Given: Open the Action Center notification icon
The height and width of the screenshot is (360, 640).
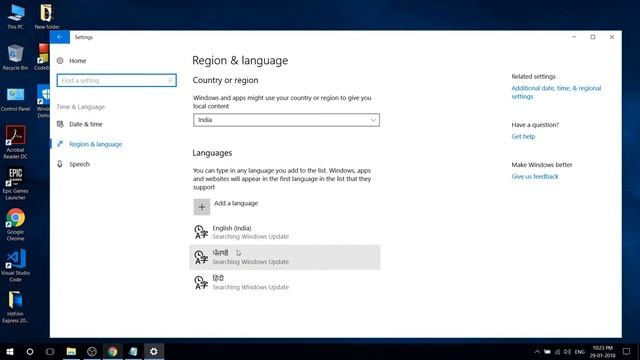Looking at the screenshot, I should click(627, 351).
